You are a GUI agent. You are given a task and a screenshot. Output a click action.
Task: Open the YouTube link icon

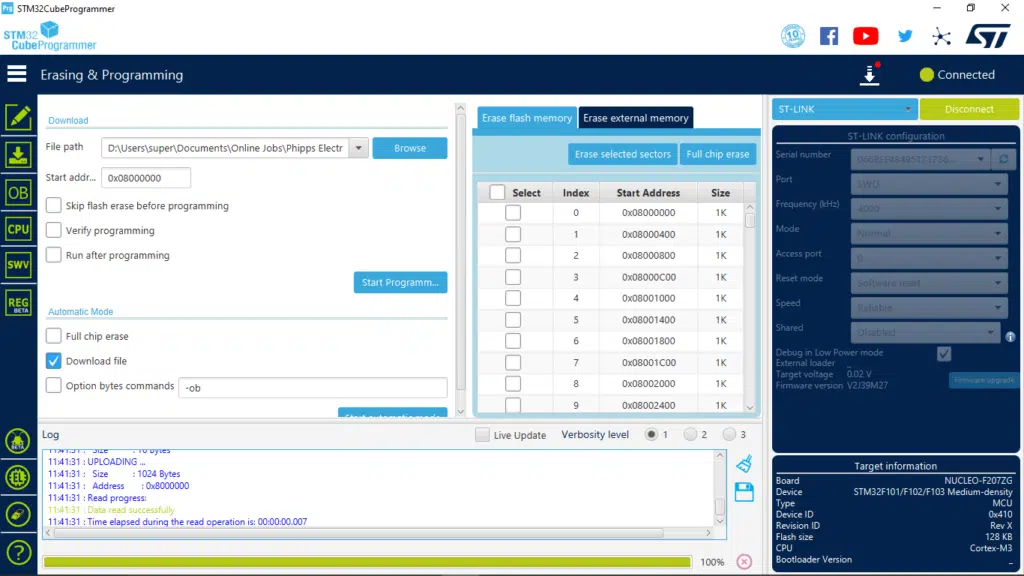(x=865, y=36)
